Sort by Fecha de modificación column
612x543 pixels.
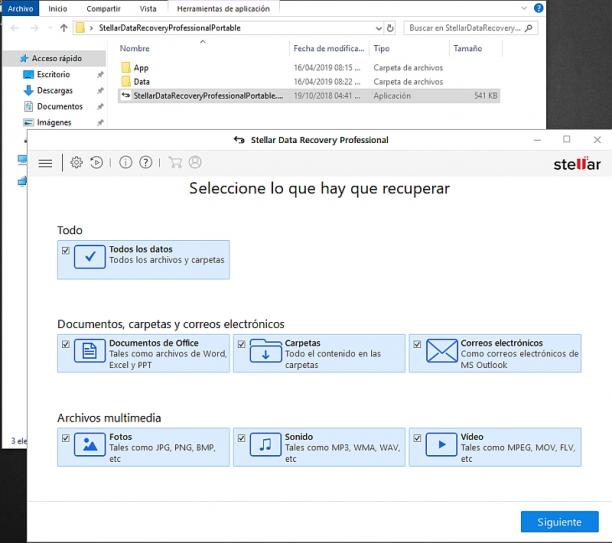coord(329,48)
